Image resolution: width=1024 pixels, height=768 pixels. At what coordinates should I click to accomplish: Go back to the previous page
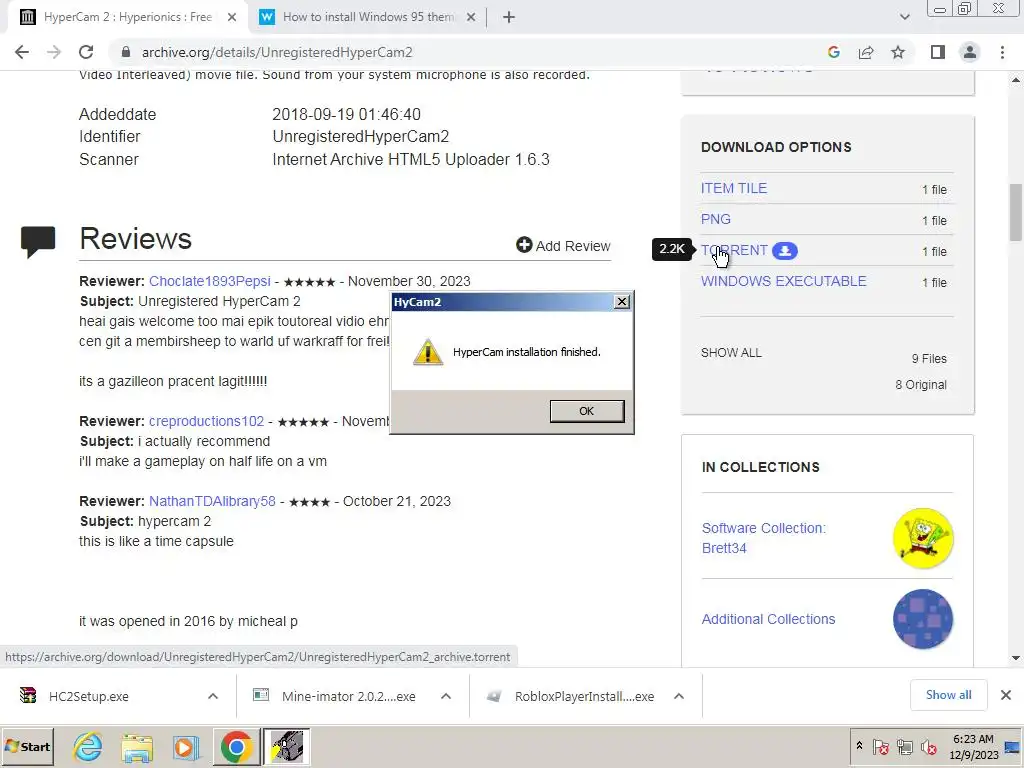click(x=22, y=52)
